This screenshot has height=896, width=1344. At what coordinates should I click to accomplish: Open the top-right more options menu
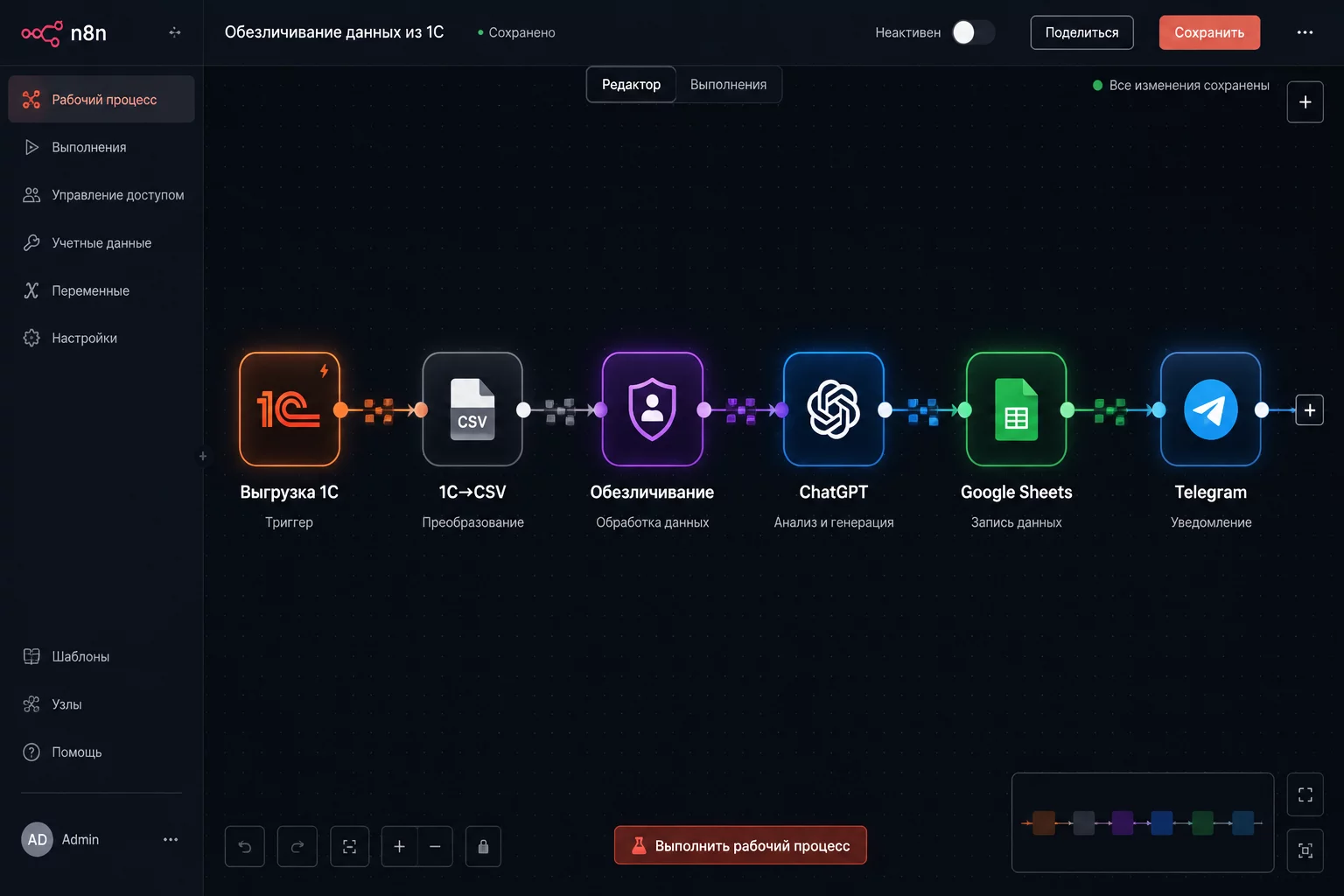pyautogui.click(x=1305, y=32)
